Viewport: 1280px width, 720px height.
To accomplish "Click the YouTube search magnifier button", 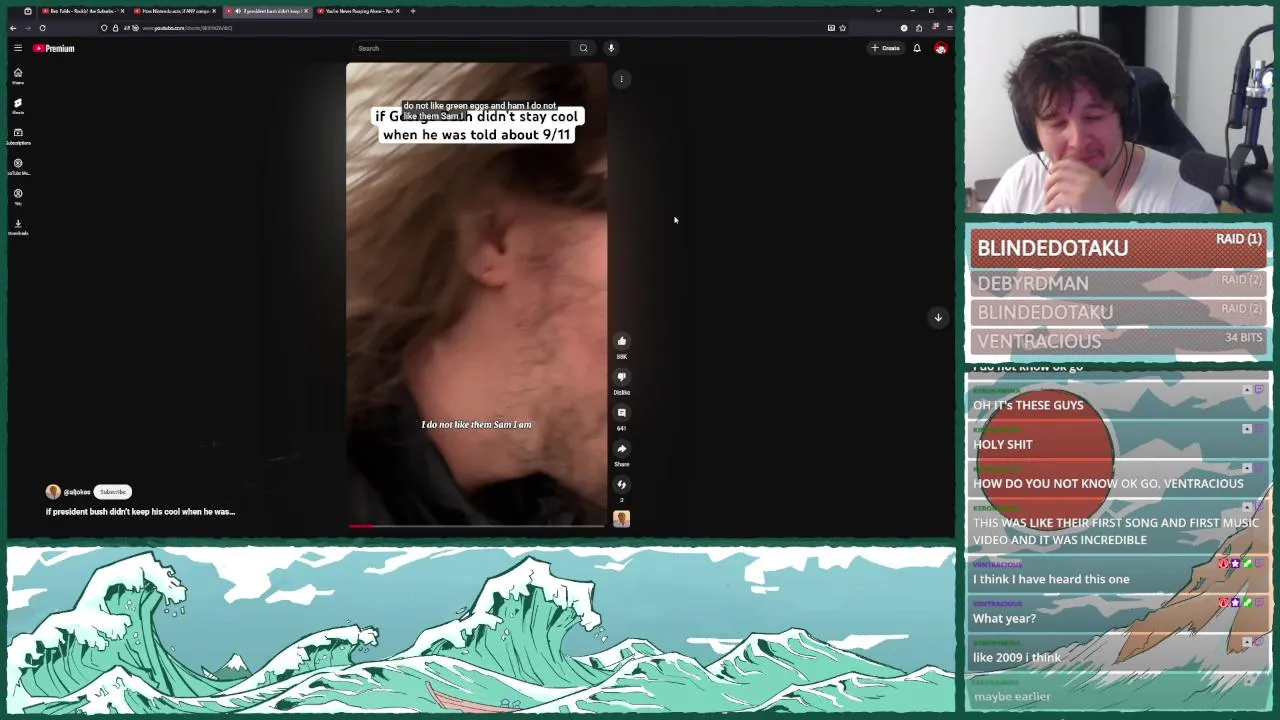I will 583,48.
